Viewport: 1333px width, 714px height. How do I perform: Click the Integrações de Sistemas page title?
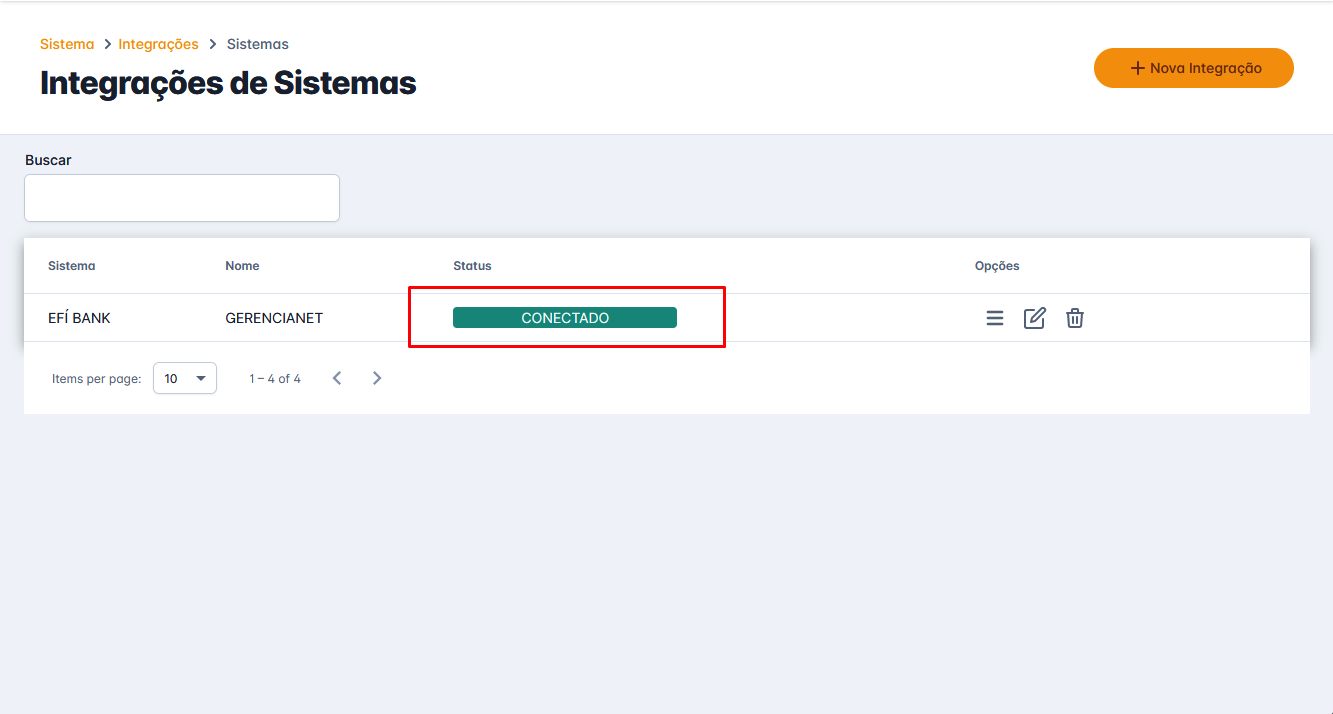(x=228, y=83)
